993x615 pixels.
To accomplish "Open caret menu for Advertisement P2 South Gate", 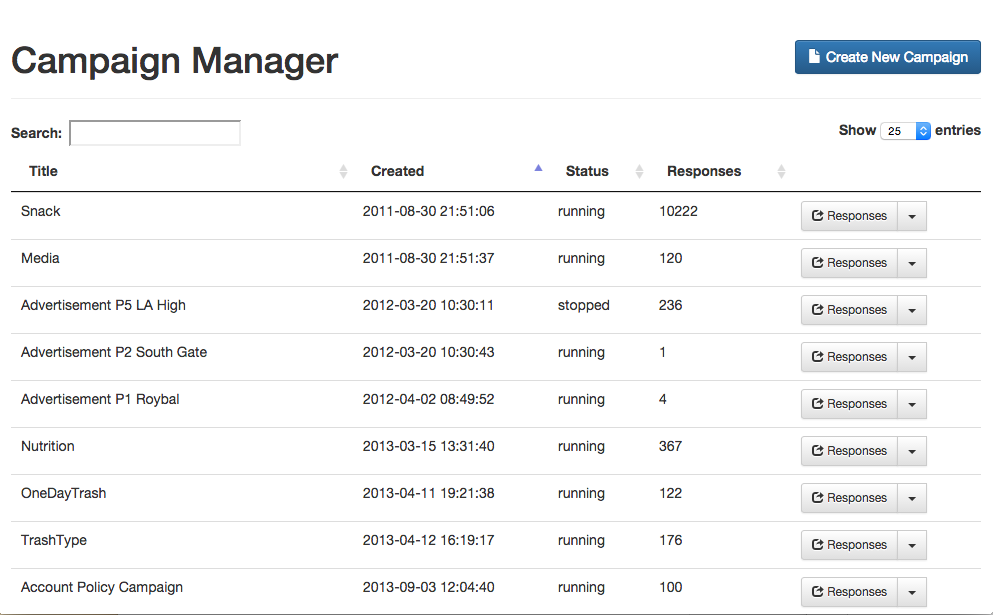I will (x=911, y=357).
